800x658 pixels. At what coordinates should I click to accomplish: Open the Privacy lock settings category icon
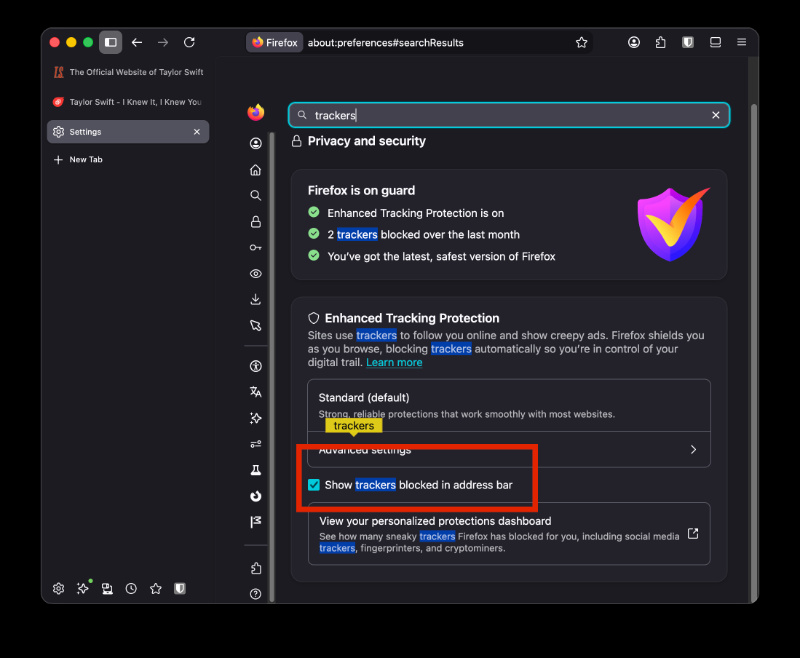(x=256, y=222)
